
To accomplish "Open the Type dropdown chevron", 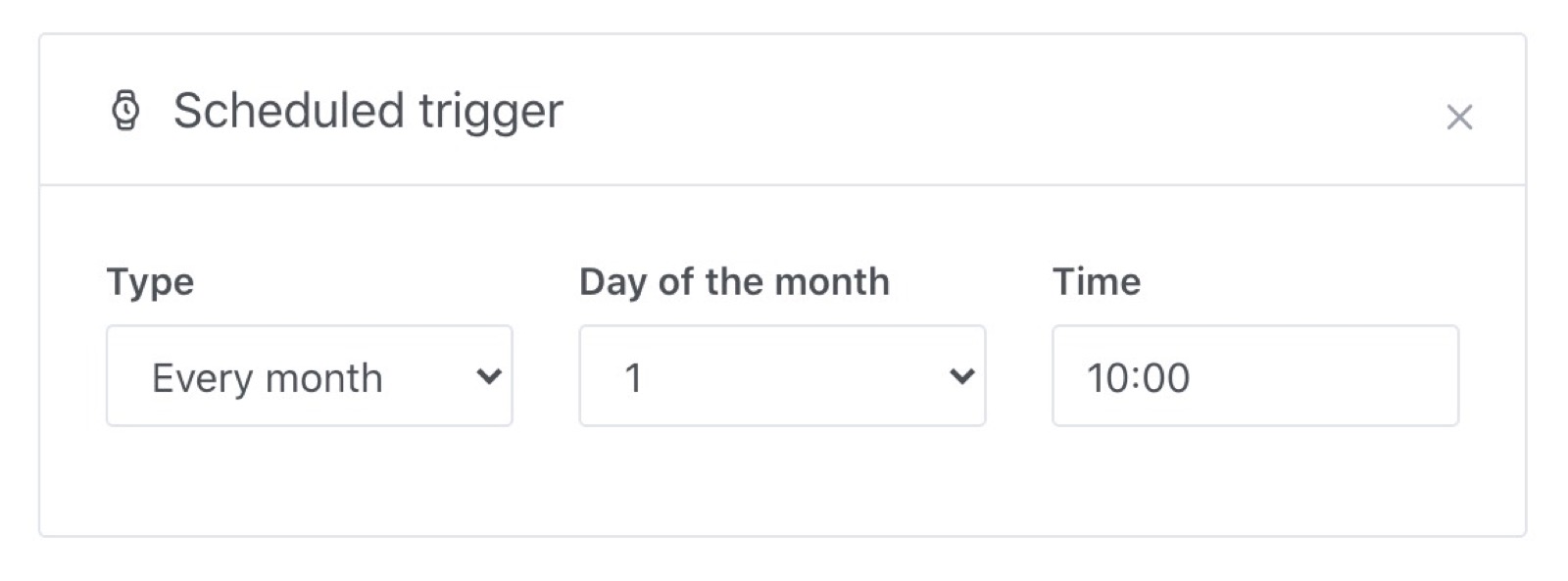I will coord(490,375).
